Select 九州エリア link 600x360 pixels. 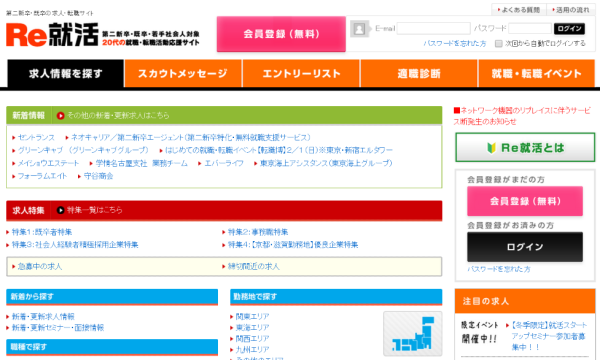(x=252, y=350)
